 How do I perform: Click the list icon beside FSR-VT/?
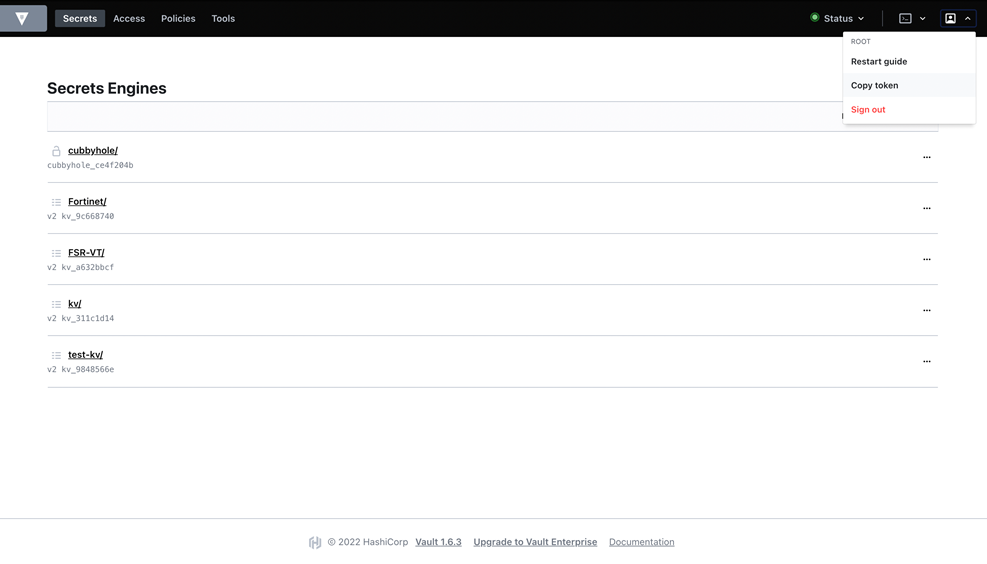point(56,253)
